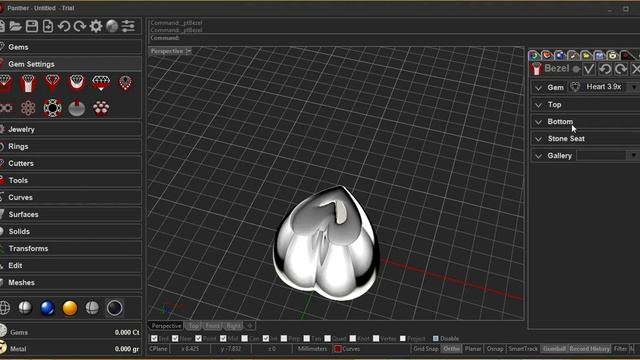Enable the Cen osnap checkbox

pyautogui.click(x=244, y=338)
